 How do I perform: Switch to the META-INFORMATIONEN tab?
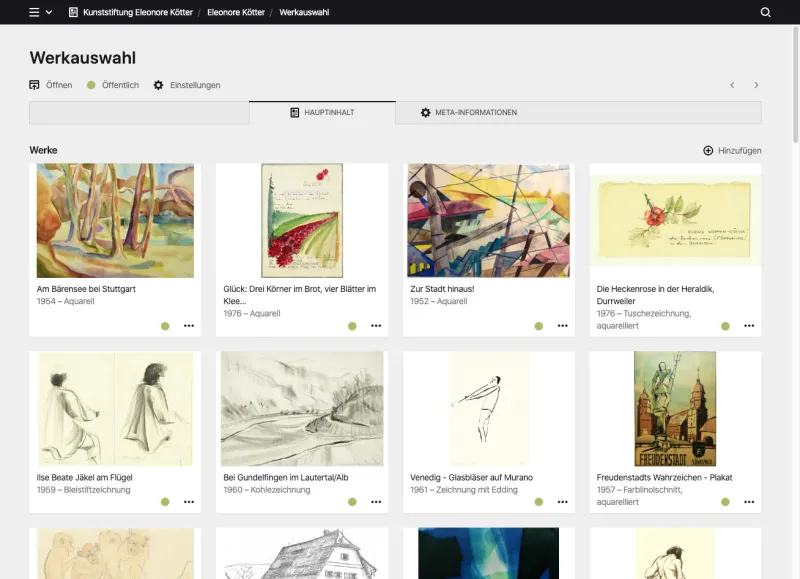470,113
